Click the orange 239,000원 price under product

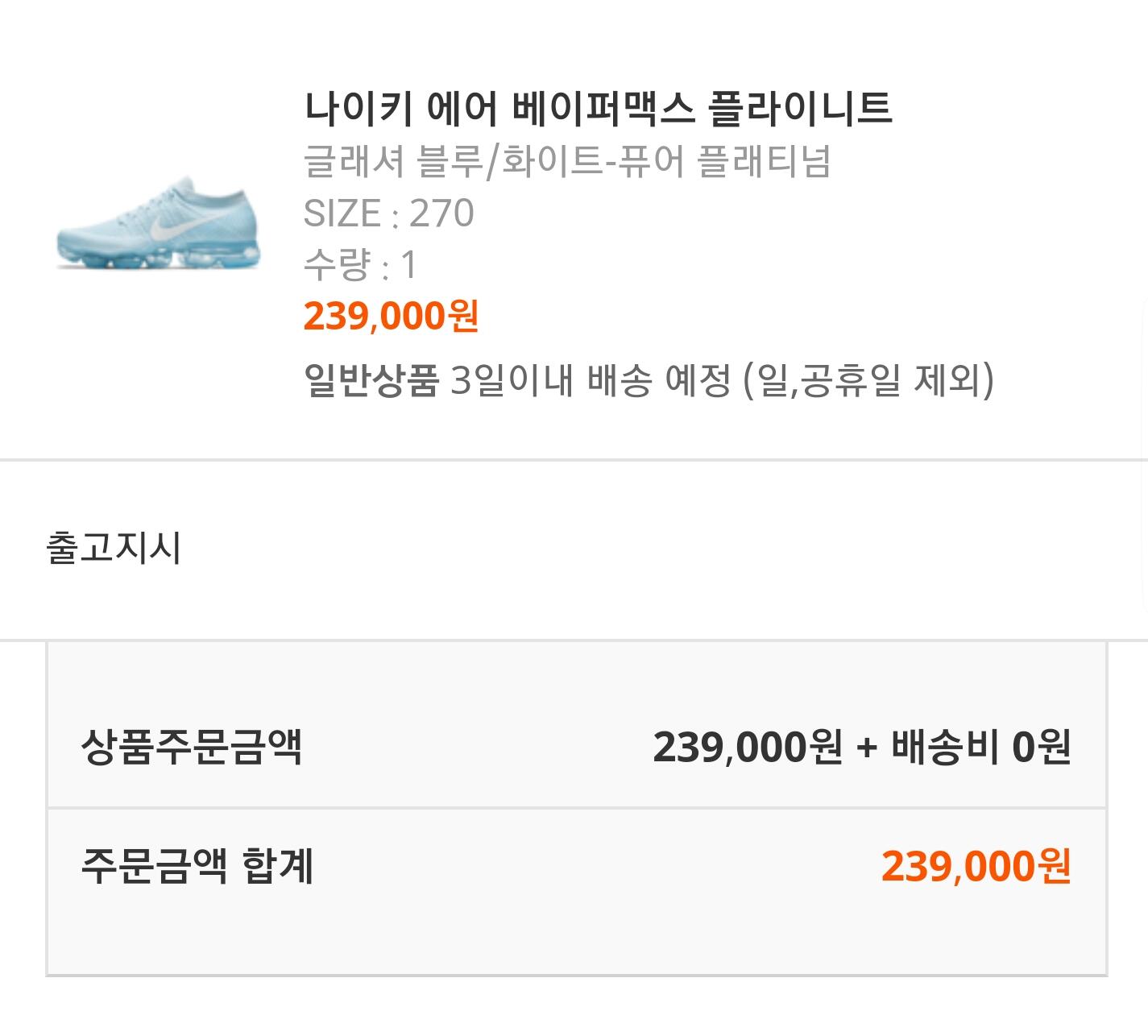coord(391,316)
